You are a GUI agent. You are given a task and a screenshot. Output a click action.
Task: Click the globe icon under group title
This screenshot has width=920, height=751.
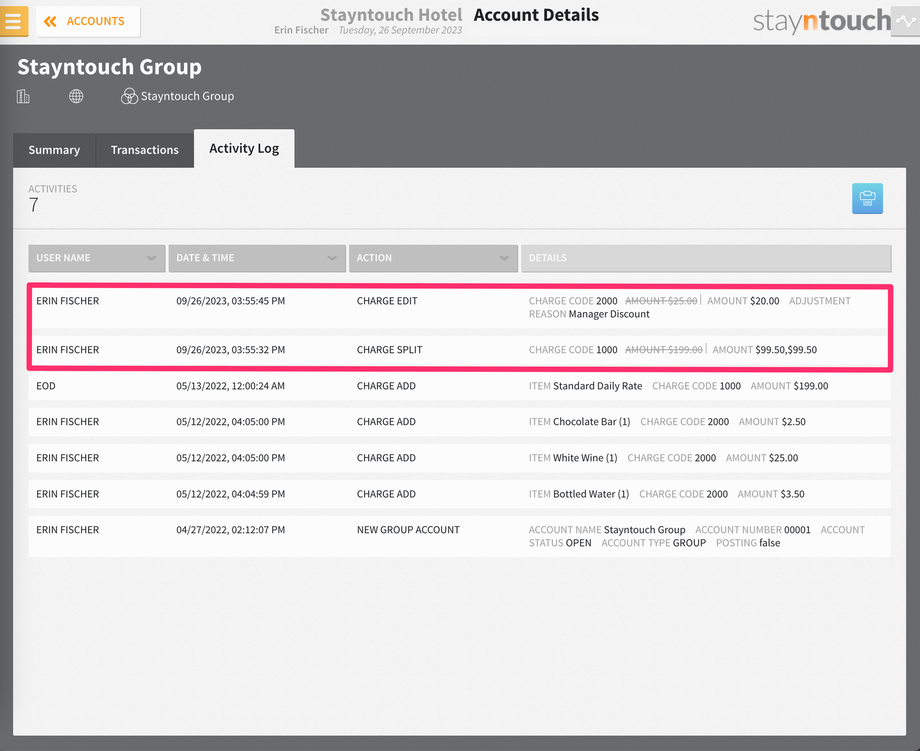[76, 96]
